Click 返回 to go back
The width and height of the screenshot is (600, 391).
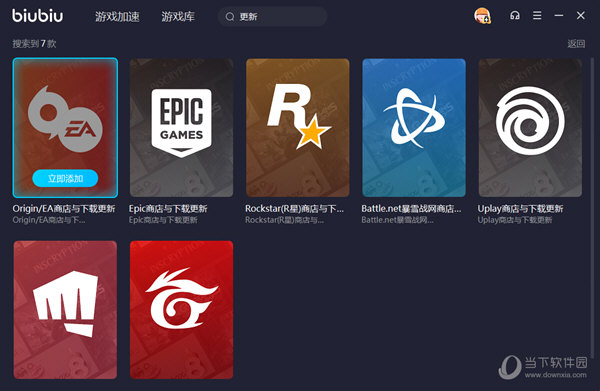576,44
